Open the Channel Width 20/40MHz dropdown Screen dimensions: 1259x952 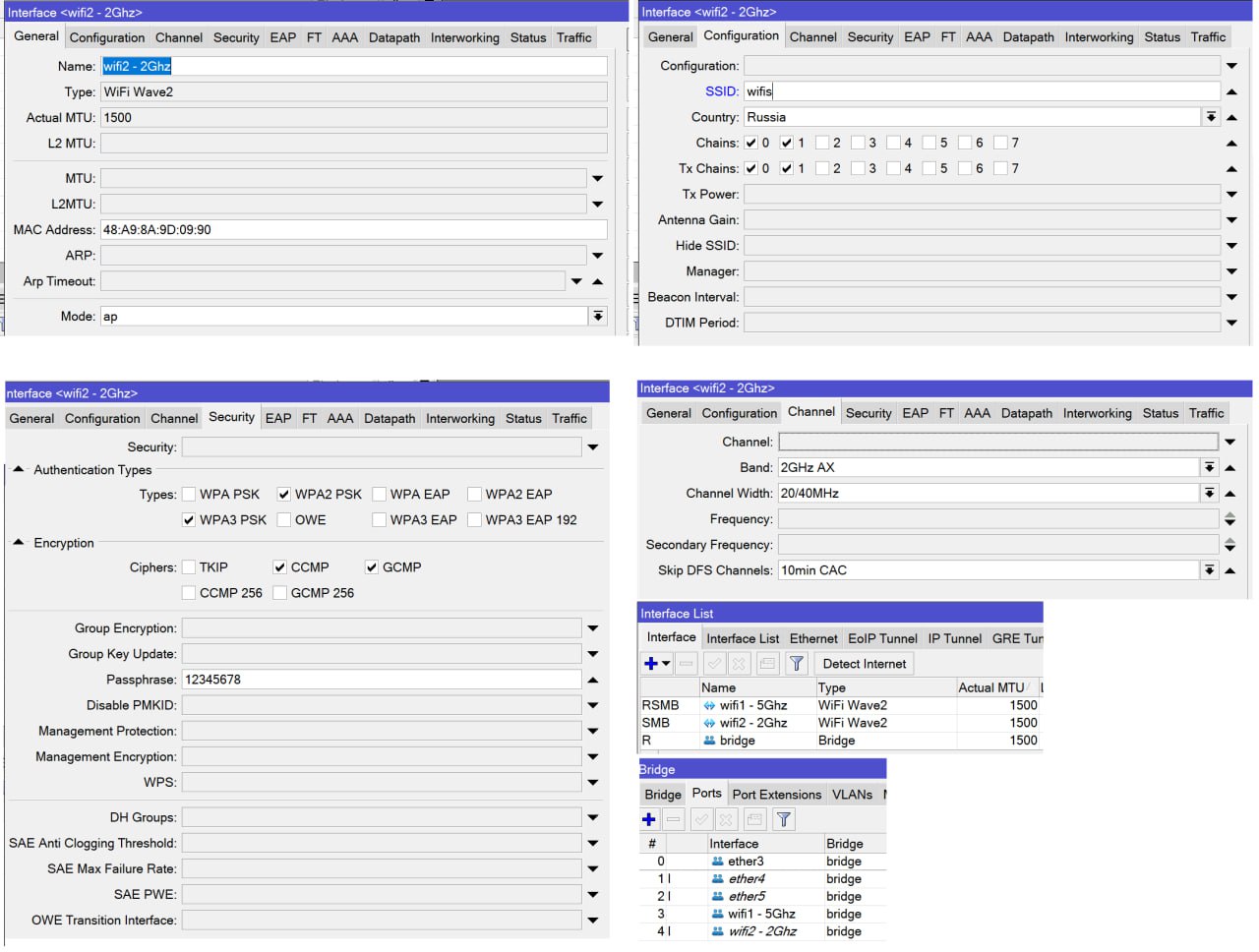click(x=1210, y=493)
